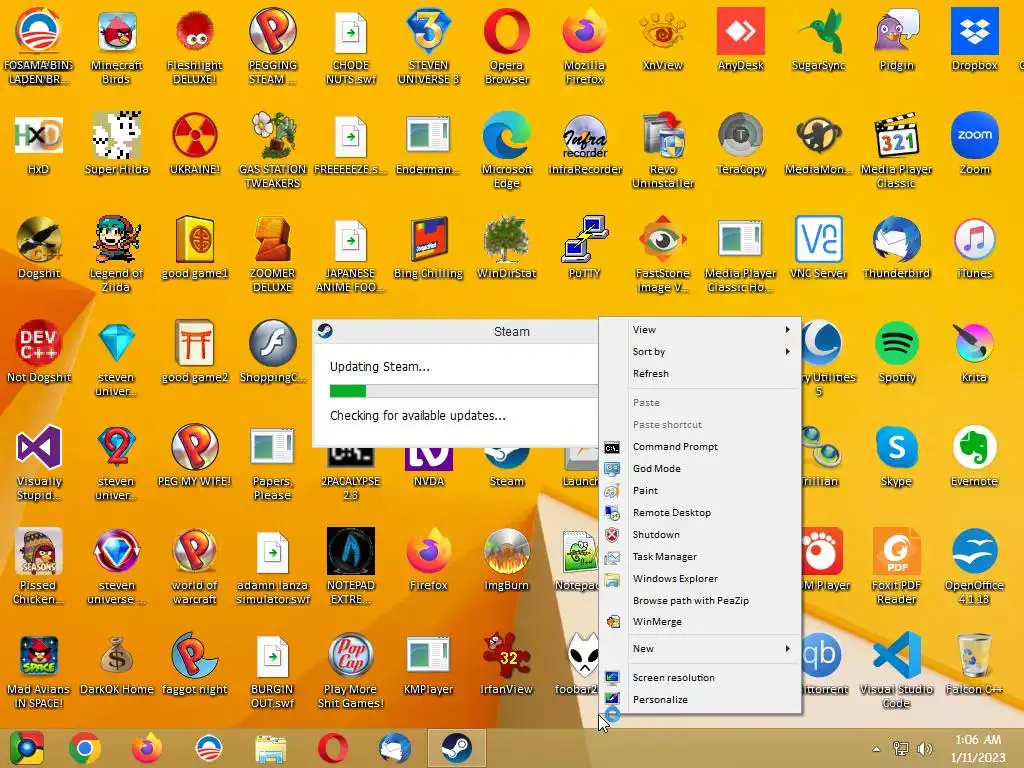
Task: Open Revo Uninstaller icon
Action: tap(663, 150)
